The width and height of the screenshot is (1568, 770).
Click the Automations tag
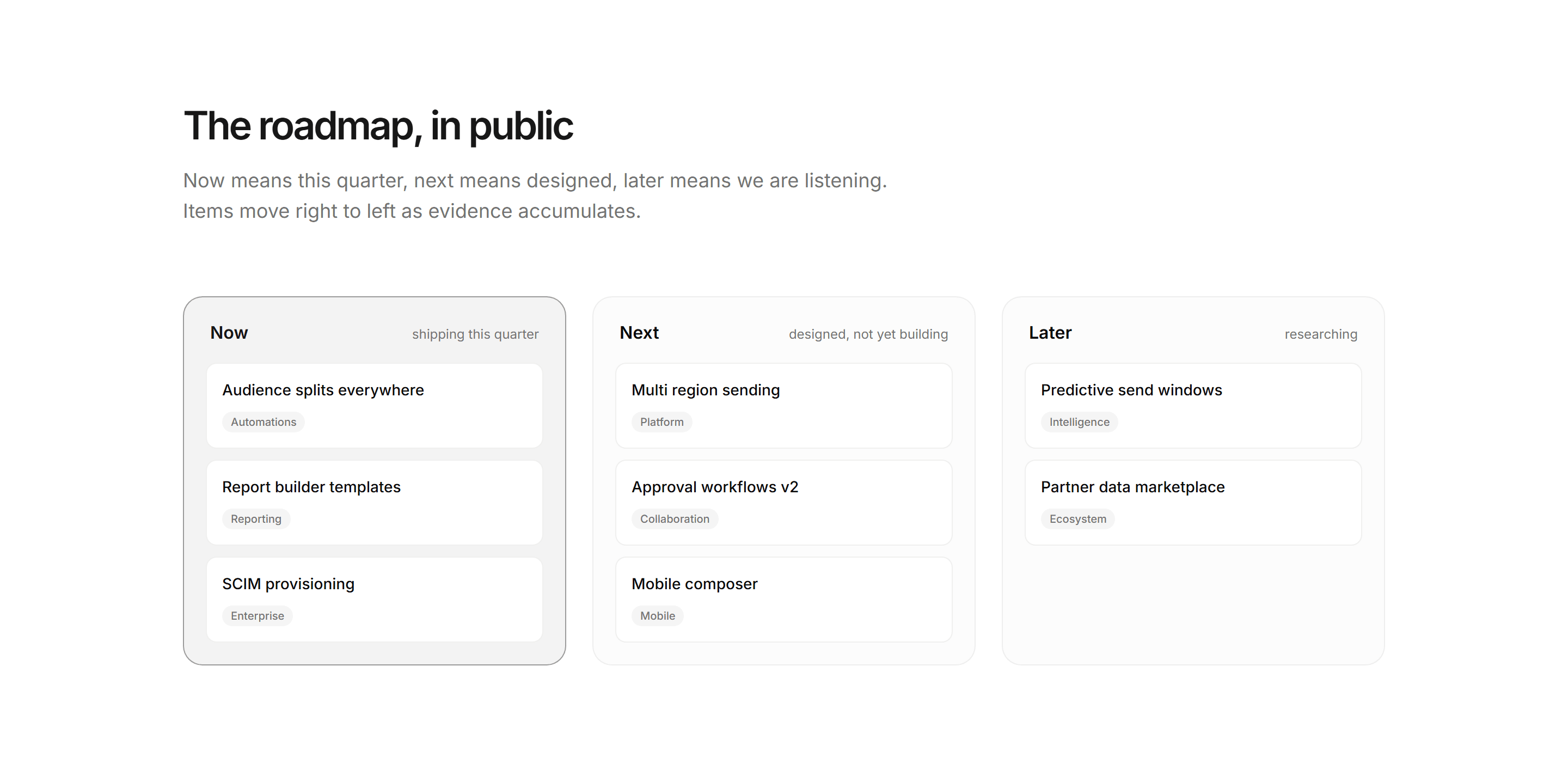(x=264, y=422)
